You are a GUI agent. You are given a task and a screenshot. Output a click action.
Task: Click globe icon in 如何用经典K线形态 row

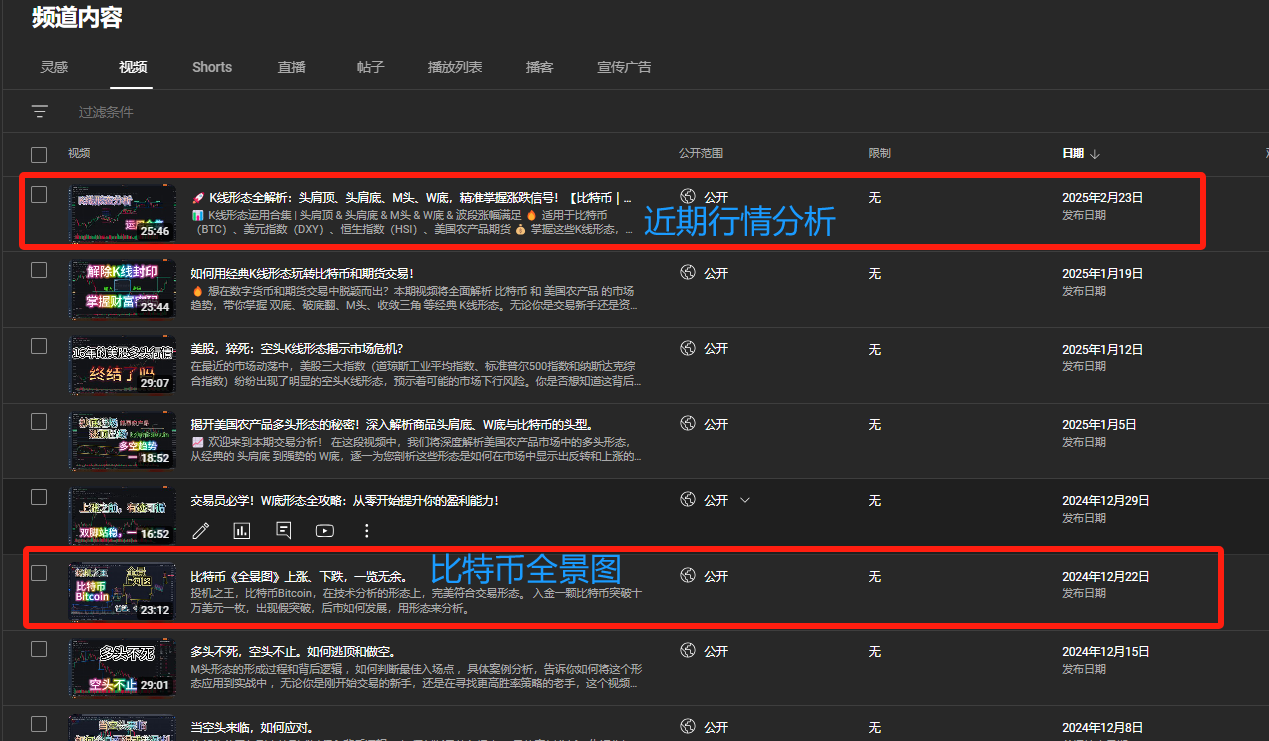687,272
